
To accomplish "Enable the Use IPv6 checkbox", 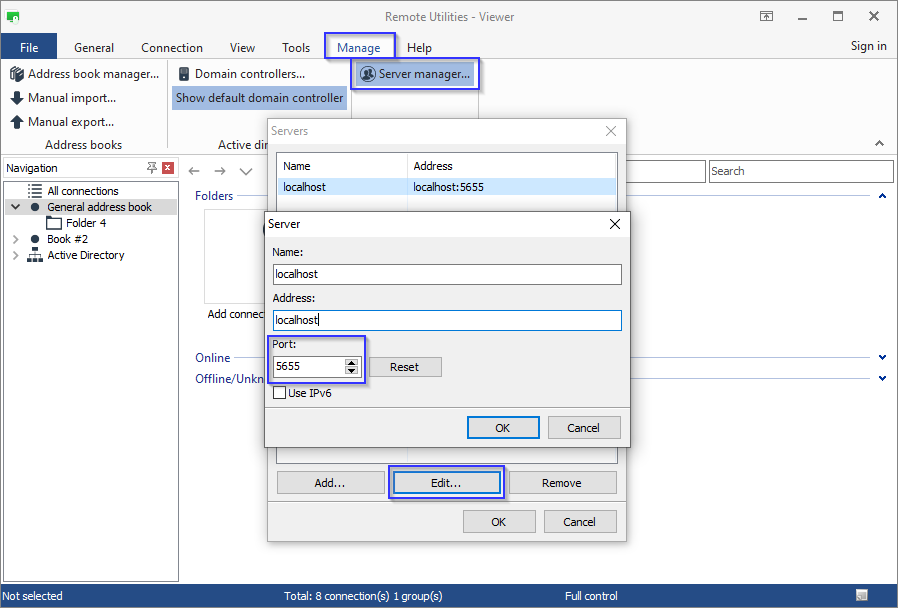I will pos(280,393).
